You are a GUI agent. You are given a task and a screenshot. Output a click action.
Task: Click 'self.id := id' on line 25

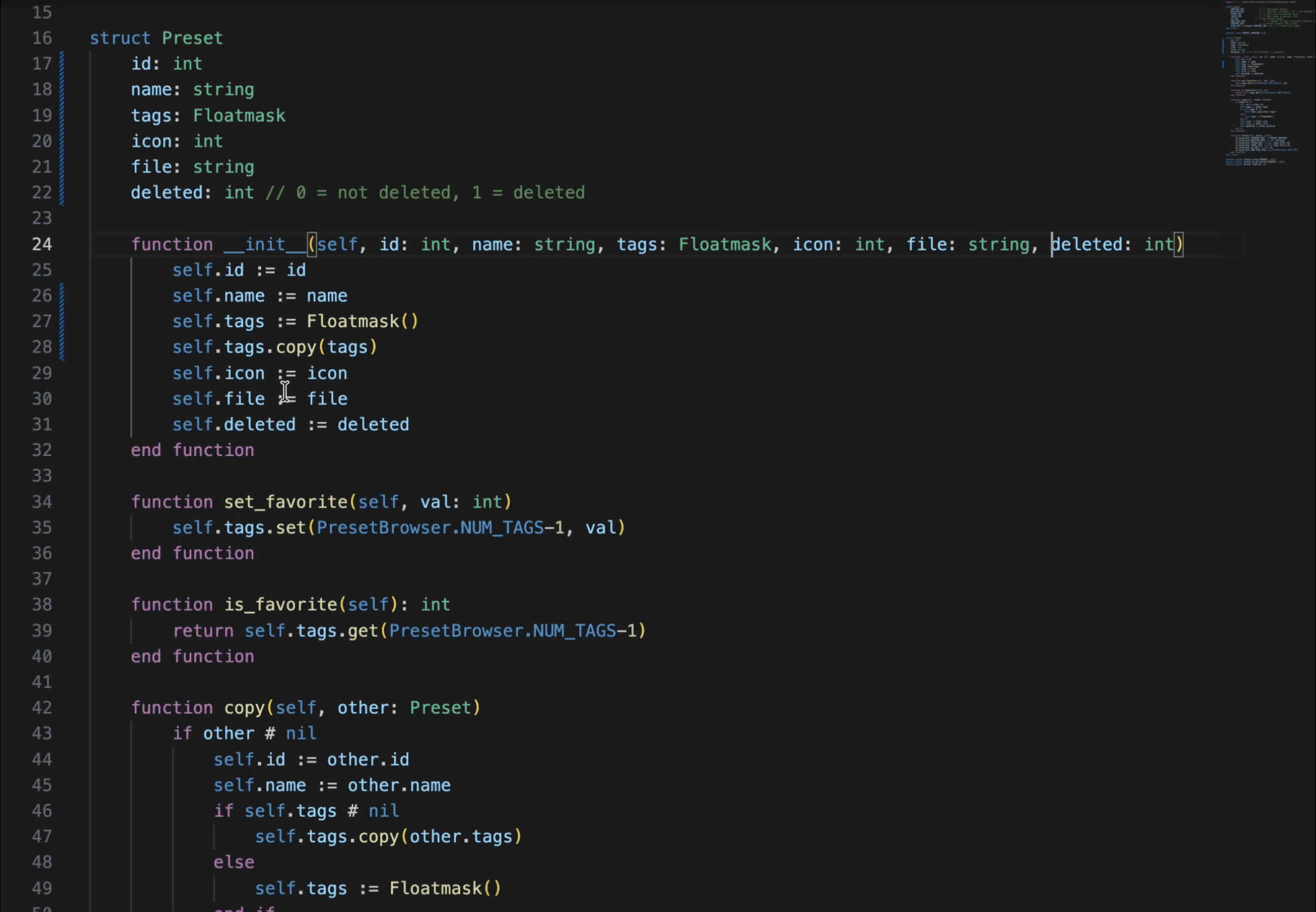(239, 270)
